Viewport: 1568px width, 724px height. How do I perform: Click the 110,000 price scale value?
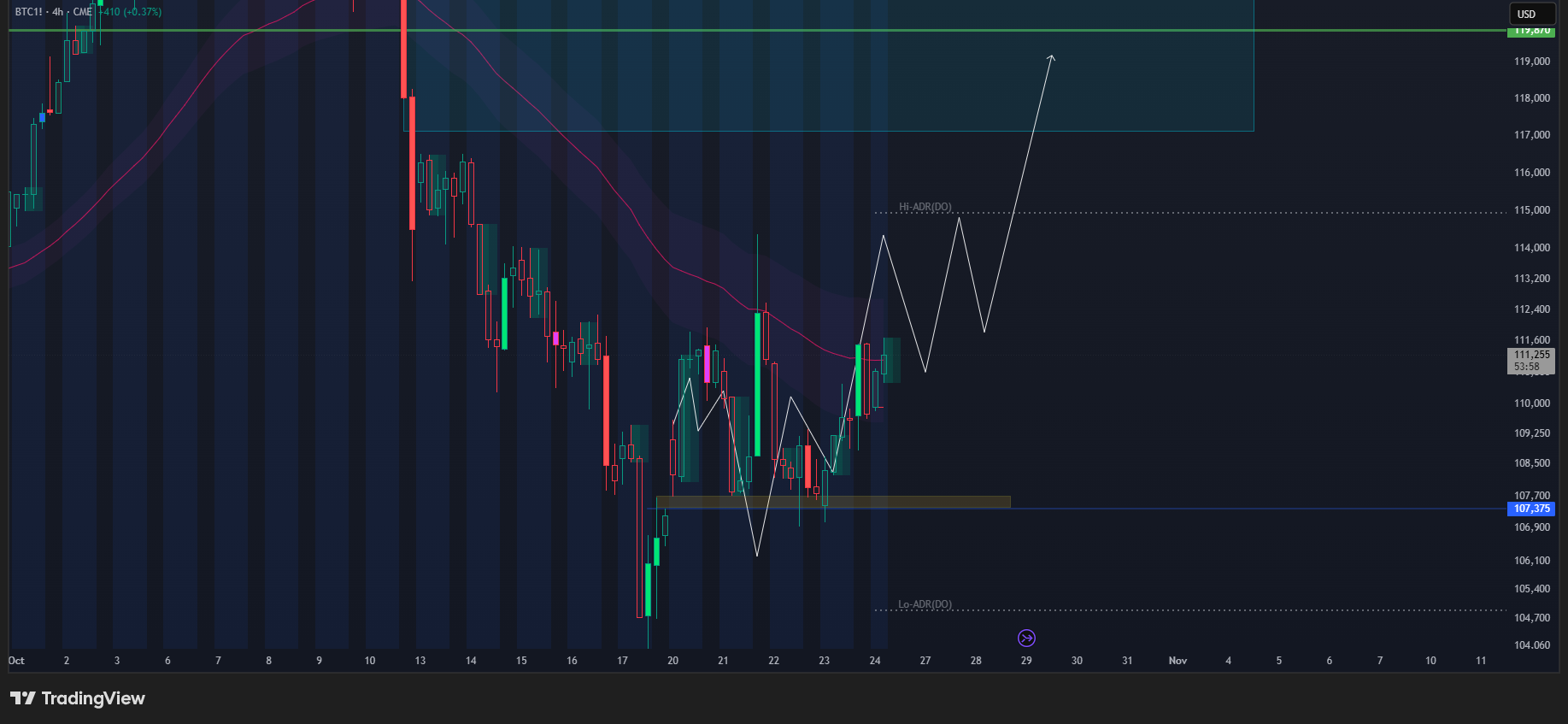tap(1532, 403)
